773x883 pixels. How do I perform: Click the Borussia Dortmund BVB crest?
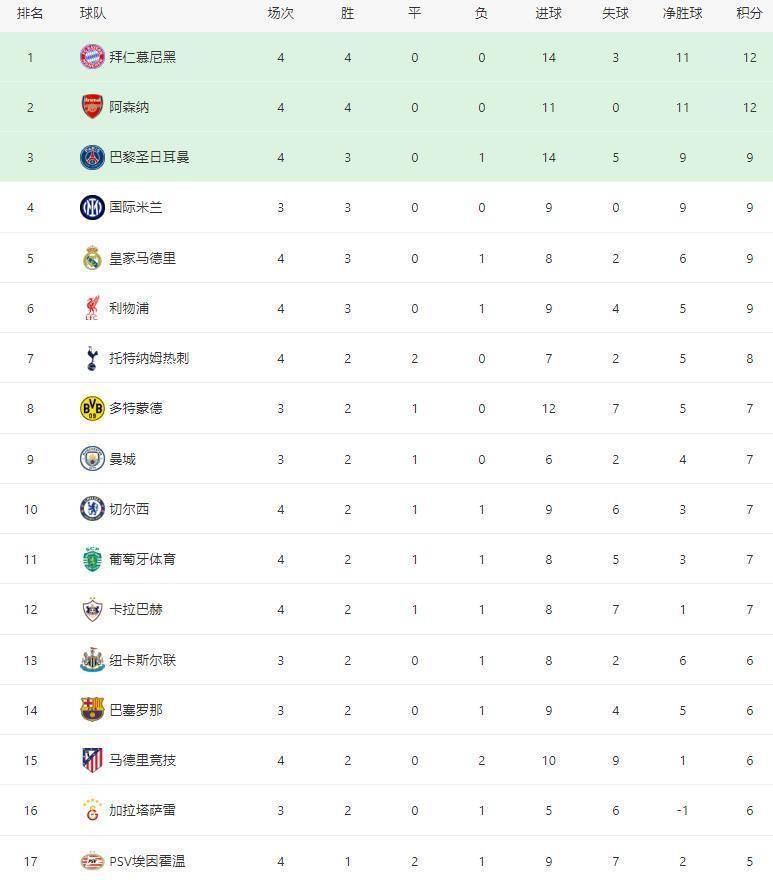92,408
